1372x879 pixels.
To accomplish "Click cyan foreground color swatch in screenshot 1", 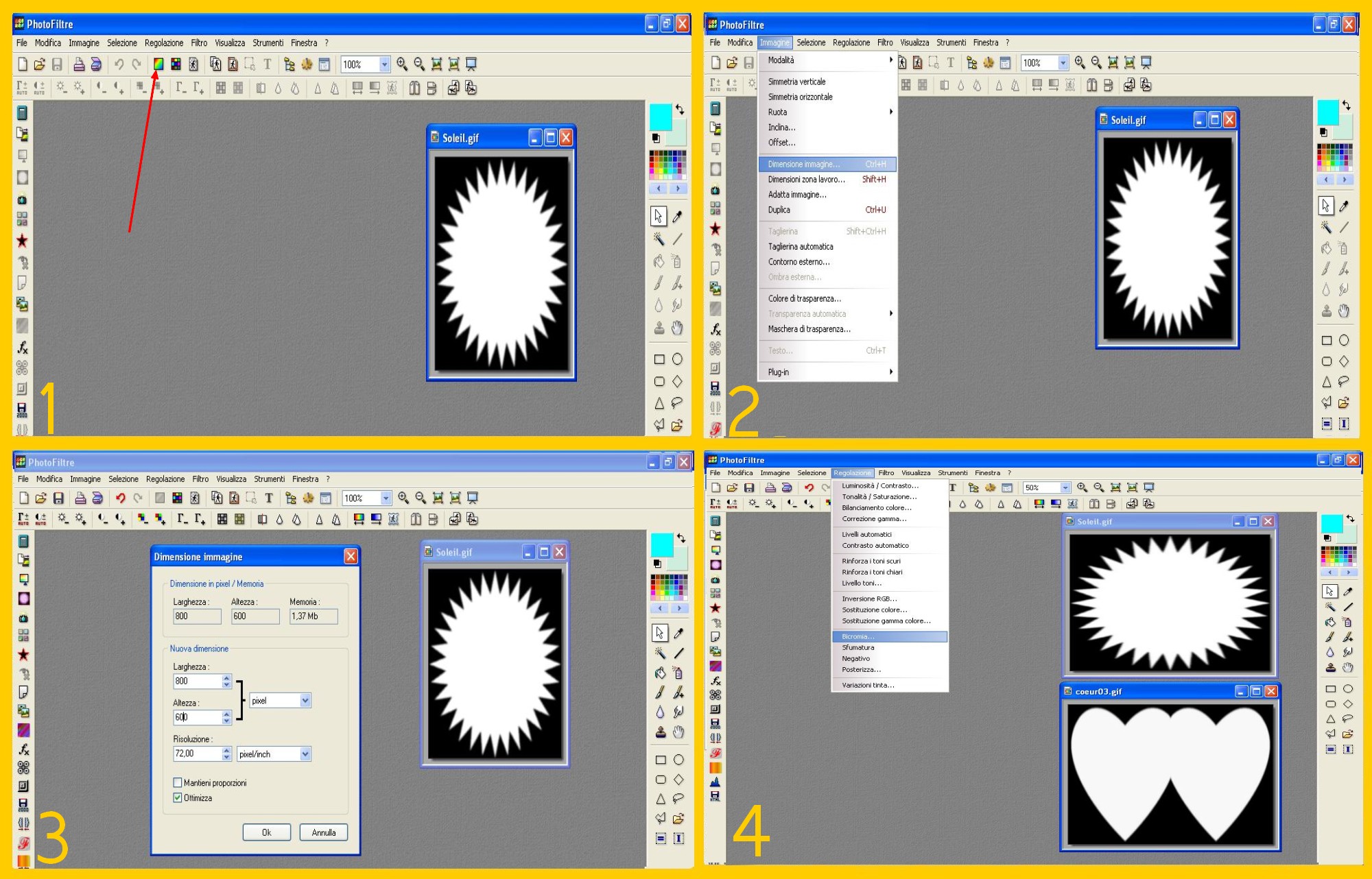I will pyautogui.click(x=660, y=117).
